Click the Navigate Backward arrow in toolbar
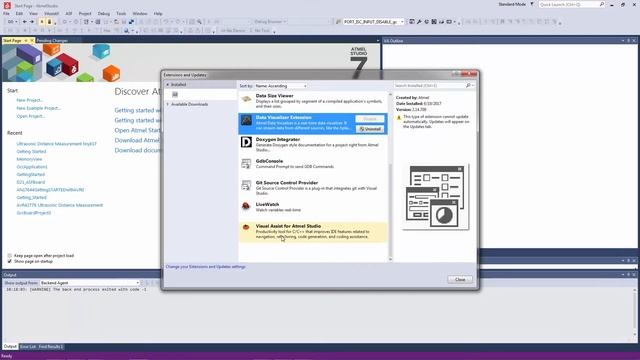 24,22
